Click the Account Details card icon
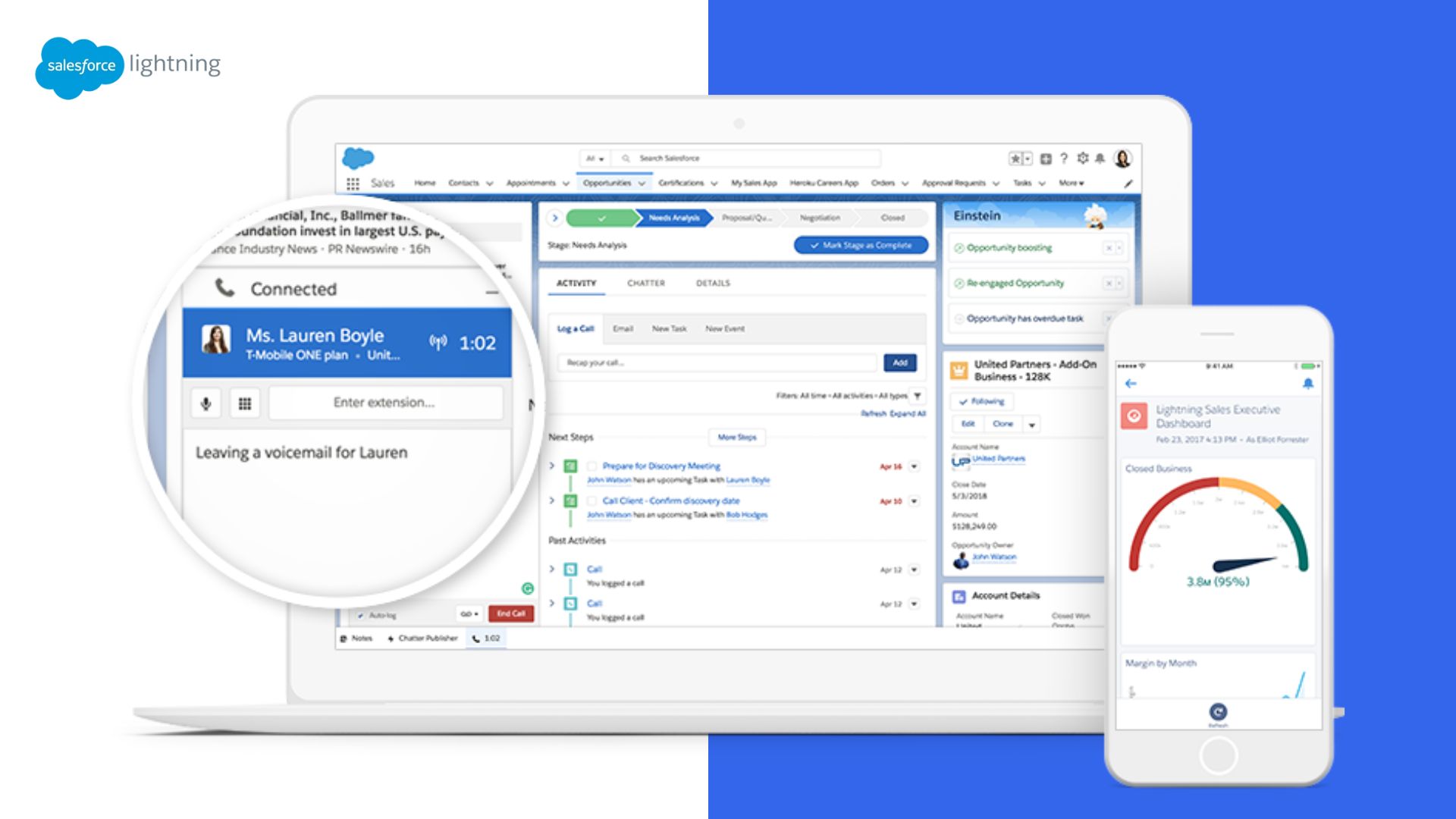 coord(959,597)
